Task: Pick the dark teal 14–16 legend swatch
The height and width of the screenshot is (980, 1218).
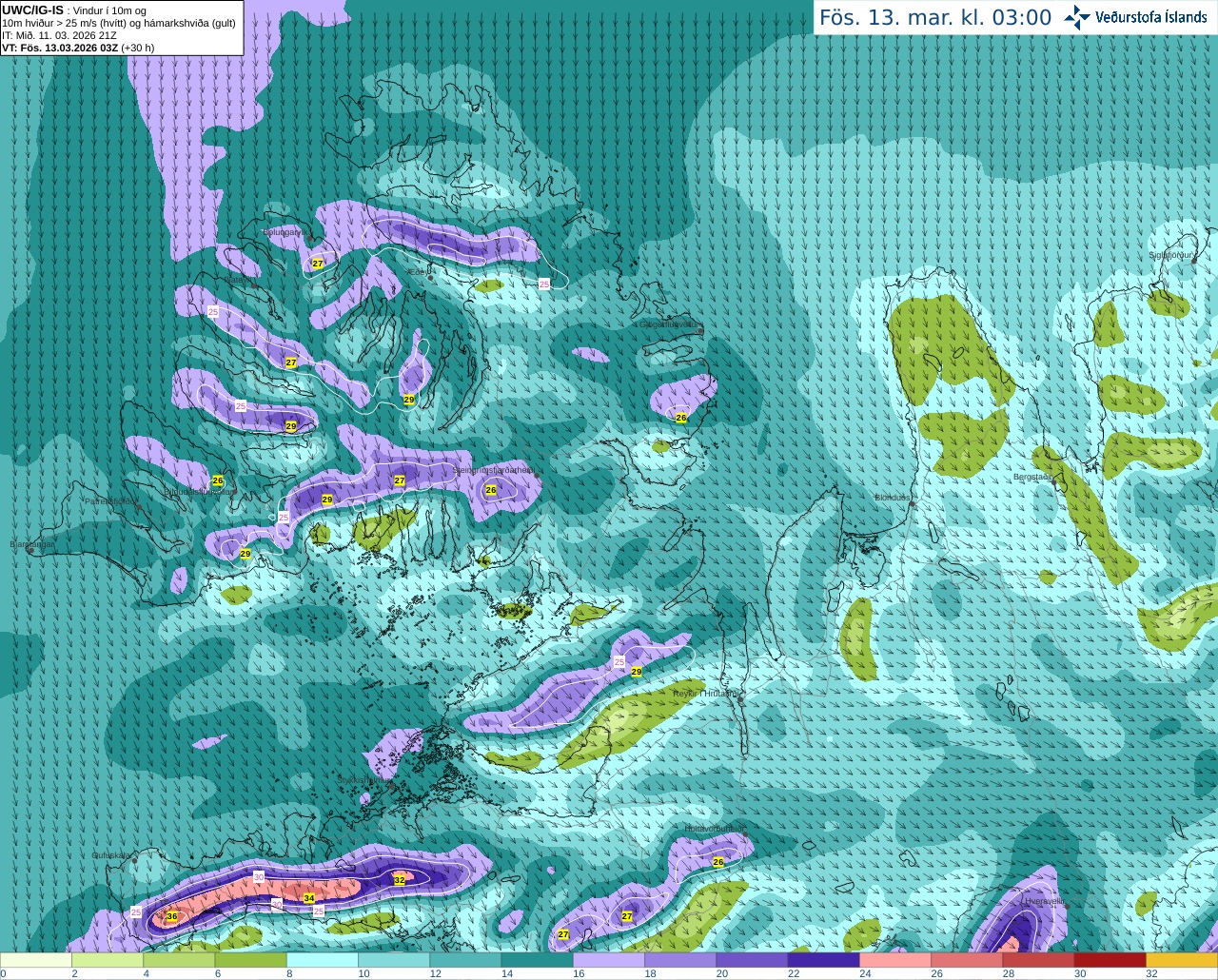Action: 538,960
